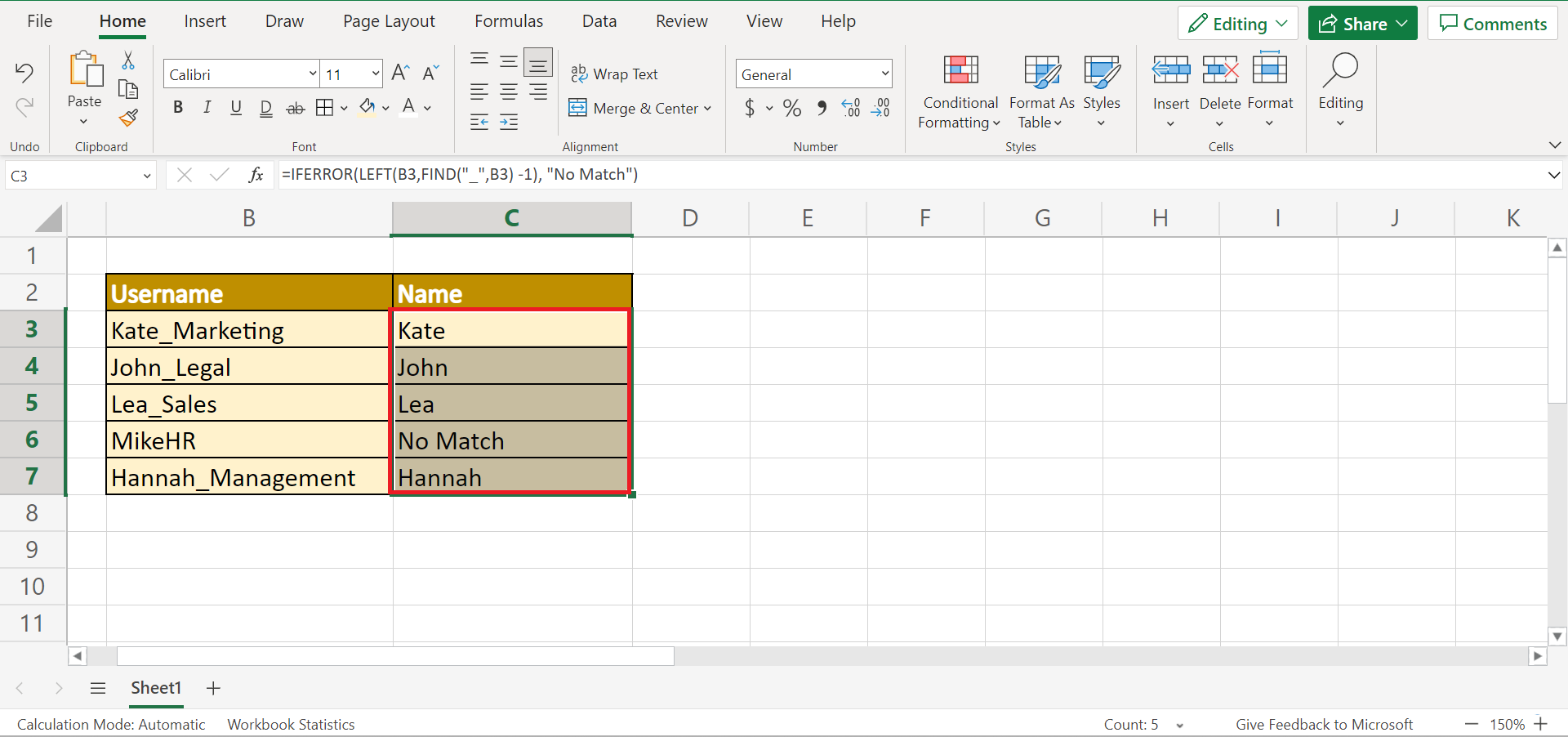The image size is (1568, 737).
Task: Click the Increase Decimal icon
Action: tap(851, 108)
